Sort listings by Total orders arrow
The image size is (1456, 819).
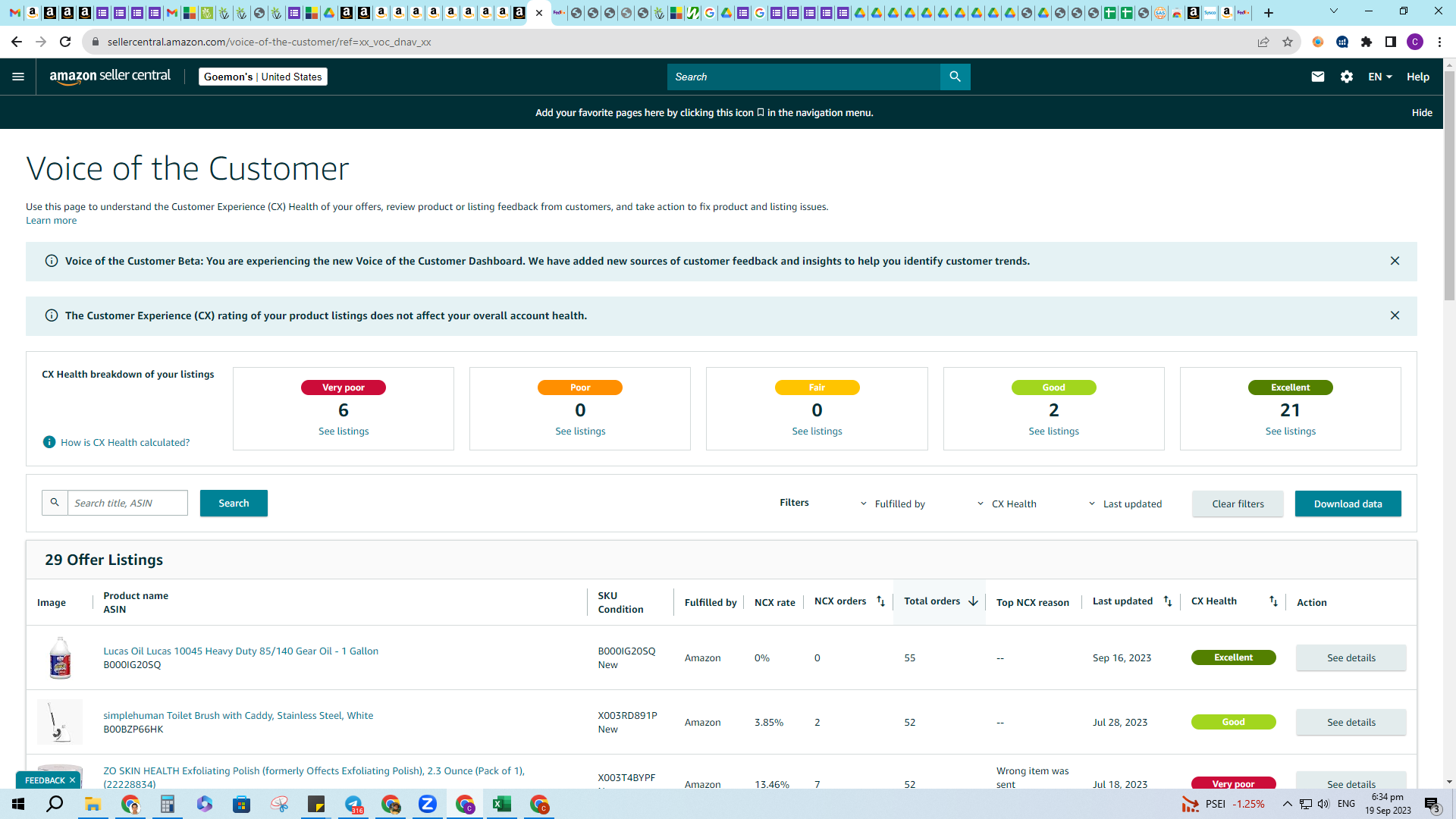[x=973, y=601]
